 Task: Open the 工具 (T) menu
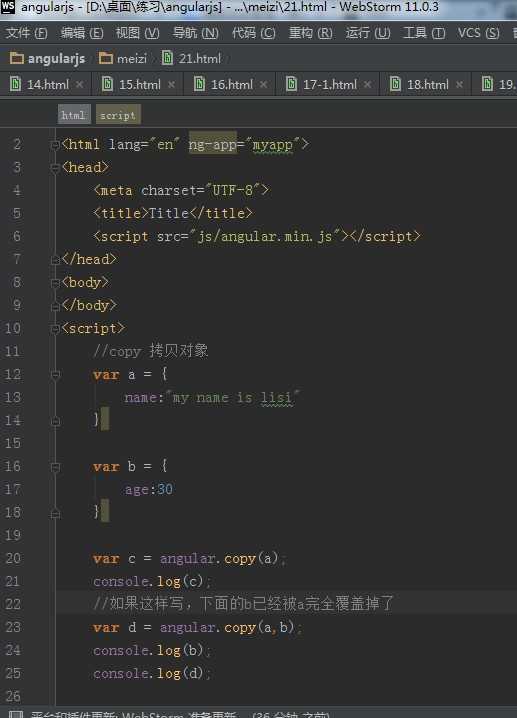(x=424, y=33)
